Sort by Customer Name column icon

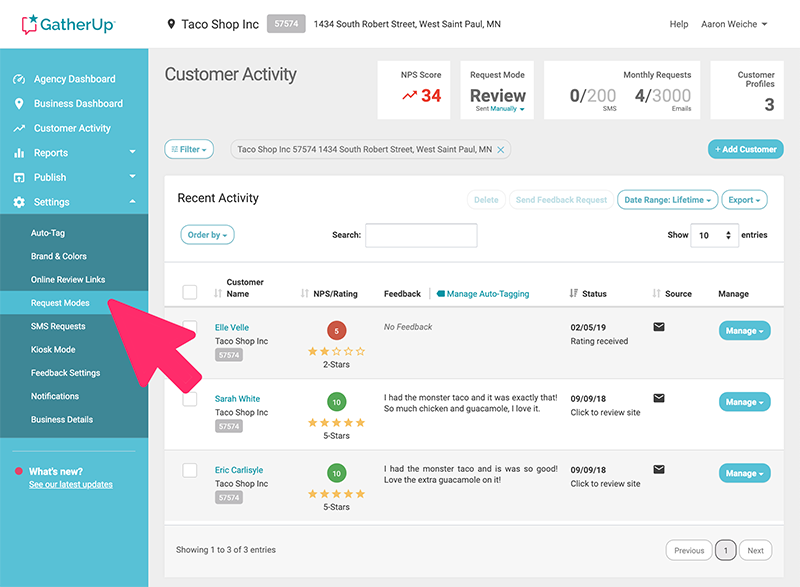(218, 294)
